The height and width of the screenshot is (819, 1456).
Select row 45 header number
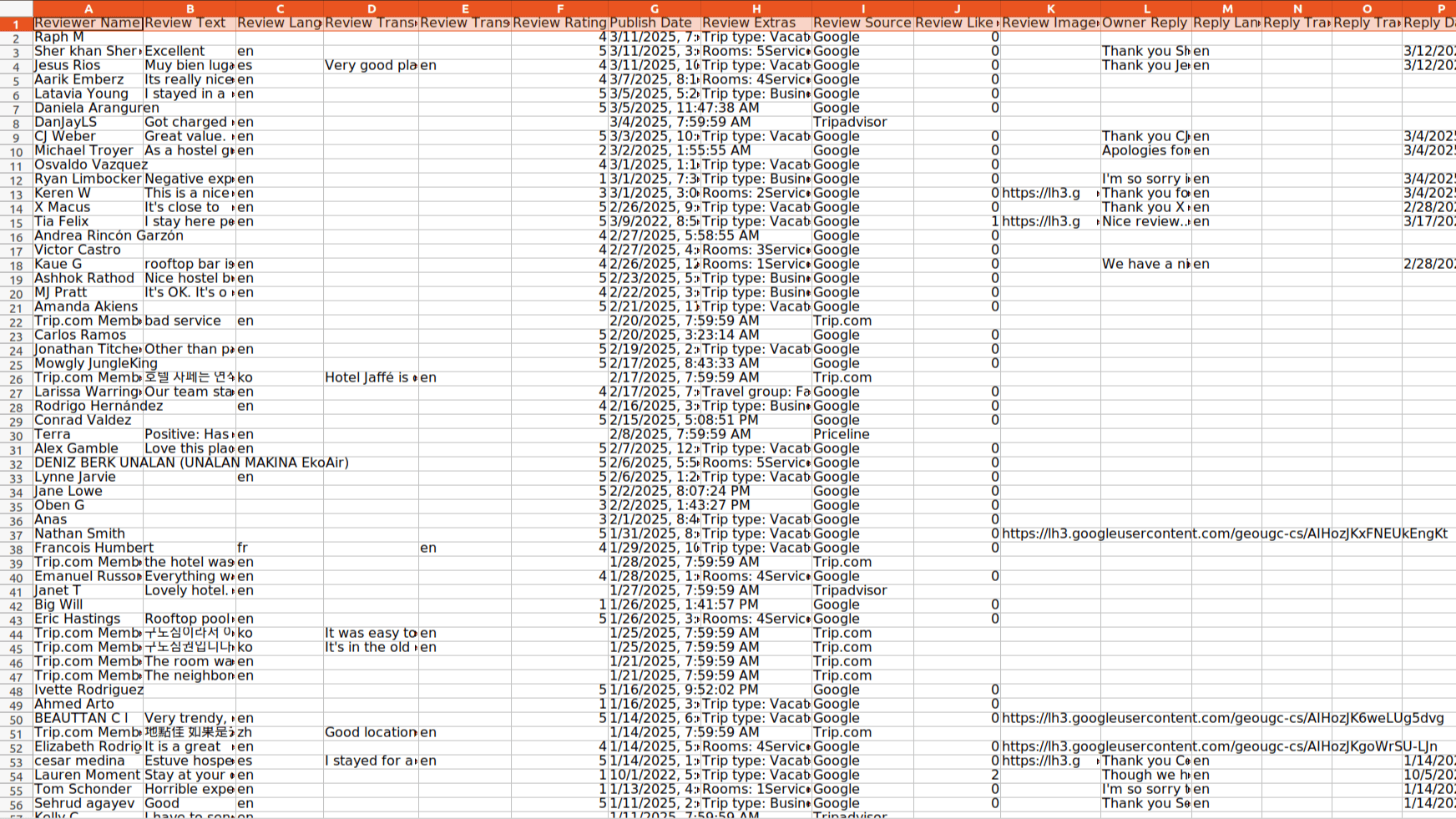pos(16,648)
